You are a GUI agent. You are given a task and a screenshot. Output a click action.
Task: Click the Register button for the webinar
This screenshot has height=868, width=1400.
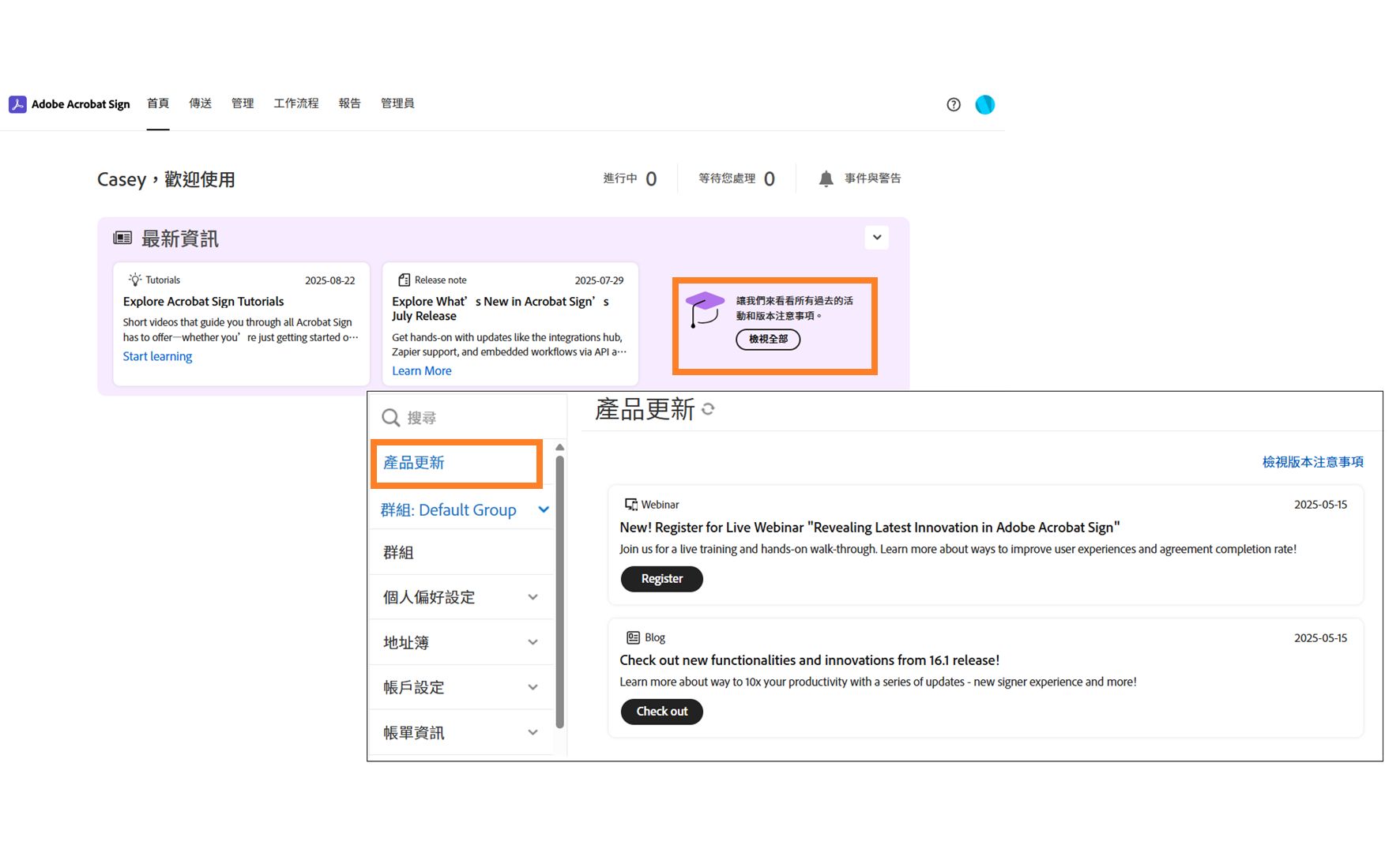point(662,579)
